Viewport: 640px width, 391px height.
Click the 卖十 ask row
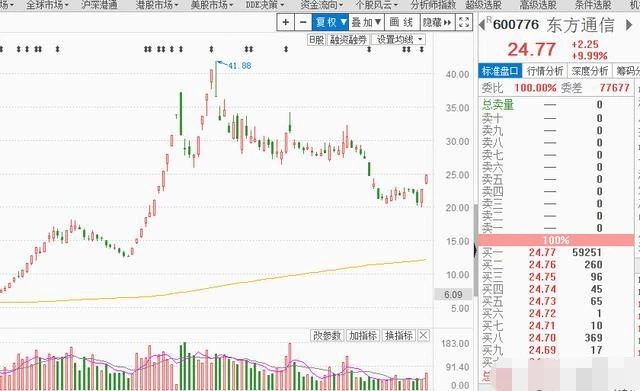556,118
